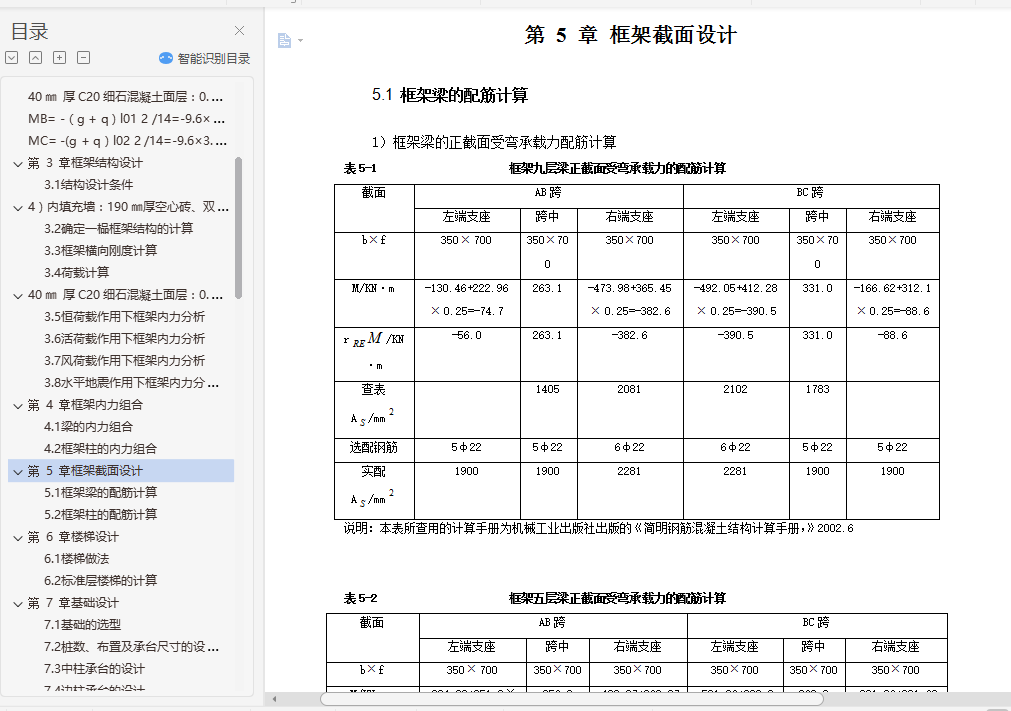Click the collapse-all up-chevron icon in 目录 panel
The width and height of the screenshot is (1011, 711).
click(x=35, y=57)
